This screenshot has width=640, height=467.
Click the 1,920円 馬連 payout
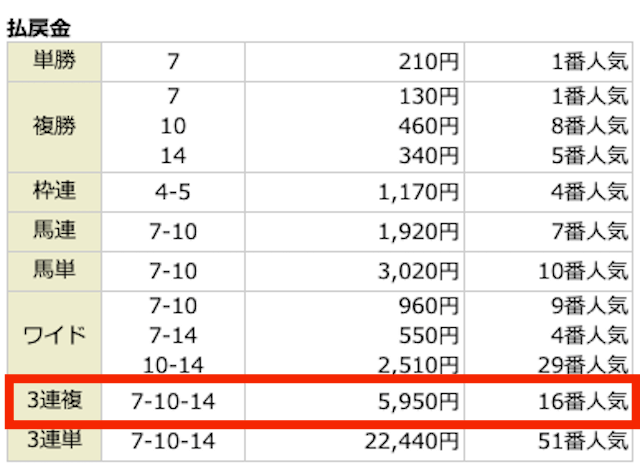coord(418,232)
